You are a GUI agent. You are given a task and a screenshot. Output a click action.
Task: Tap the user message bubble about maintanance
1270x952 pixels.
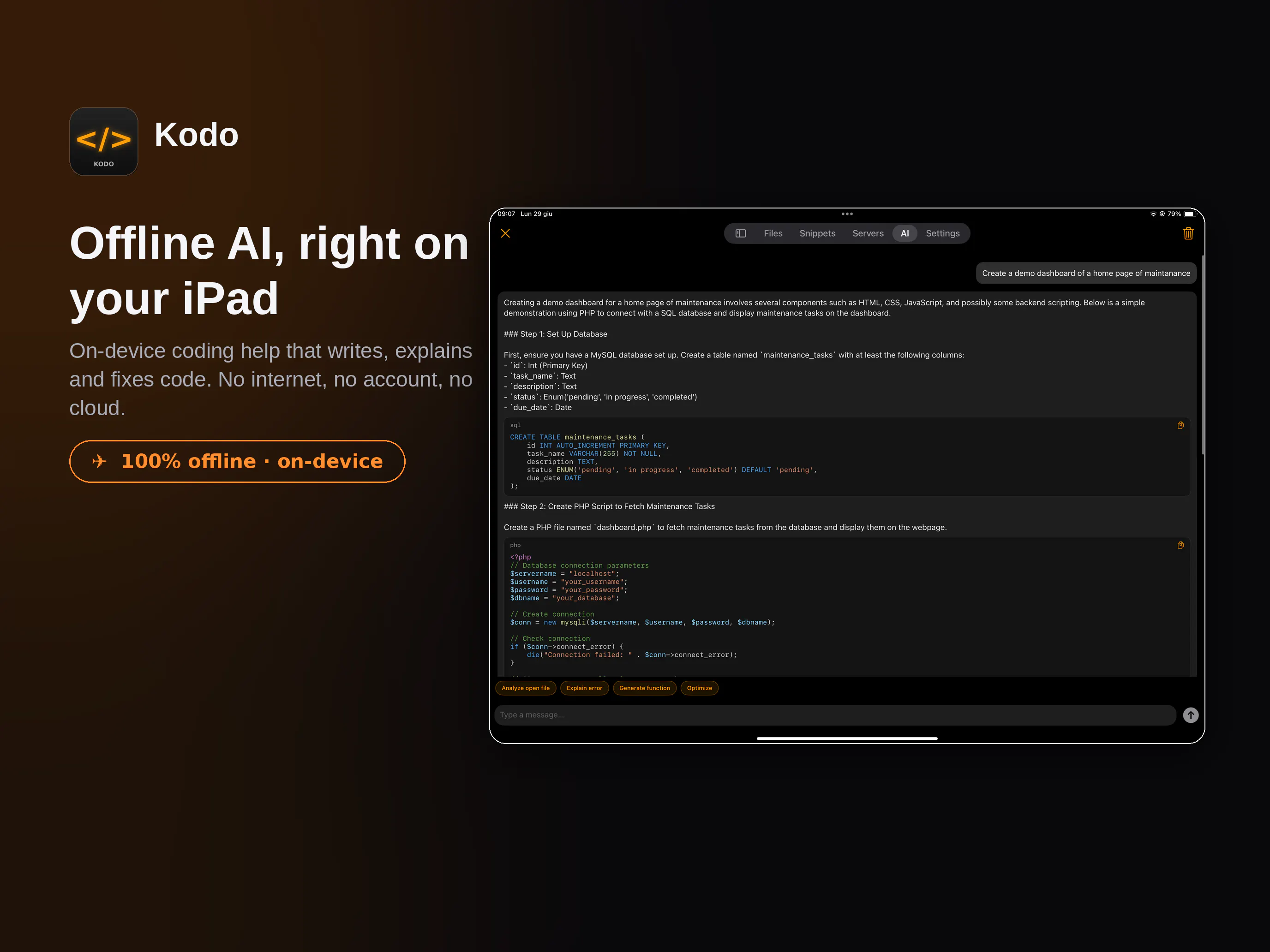click(1086, 273)
